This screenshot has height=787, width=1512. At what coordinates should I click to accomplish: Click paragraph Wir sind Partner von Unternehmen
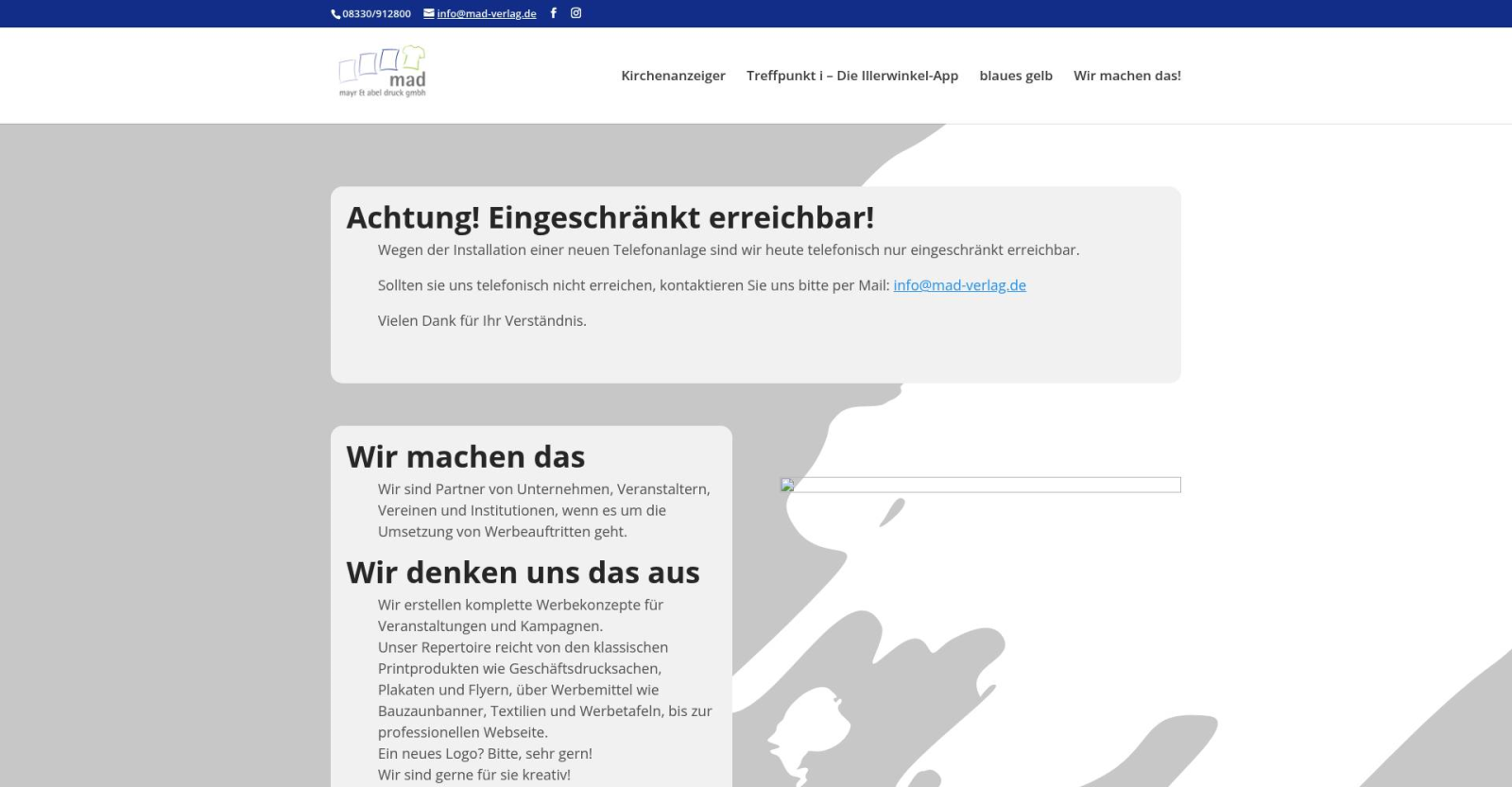pos(544,510)
